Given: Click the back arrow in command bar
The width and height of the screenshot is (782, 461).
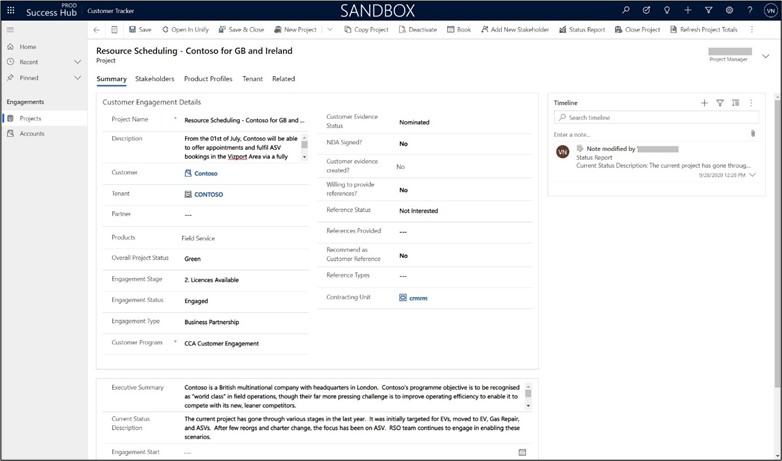Looking at the screenshot, I should (x=97, y=30).
